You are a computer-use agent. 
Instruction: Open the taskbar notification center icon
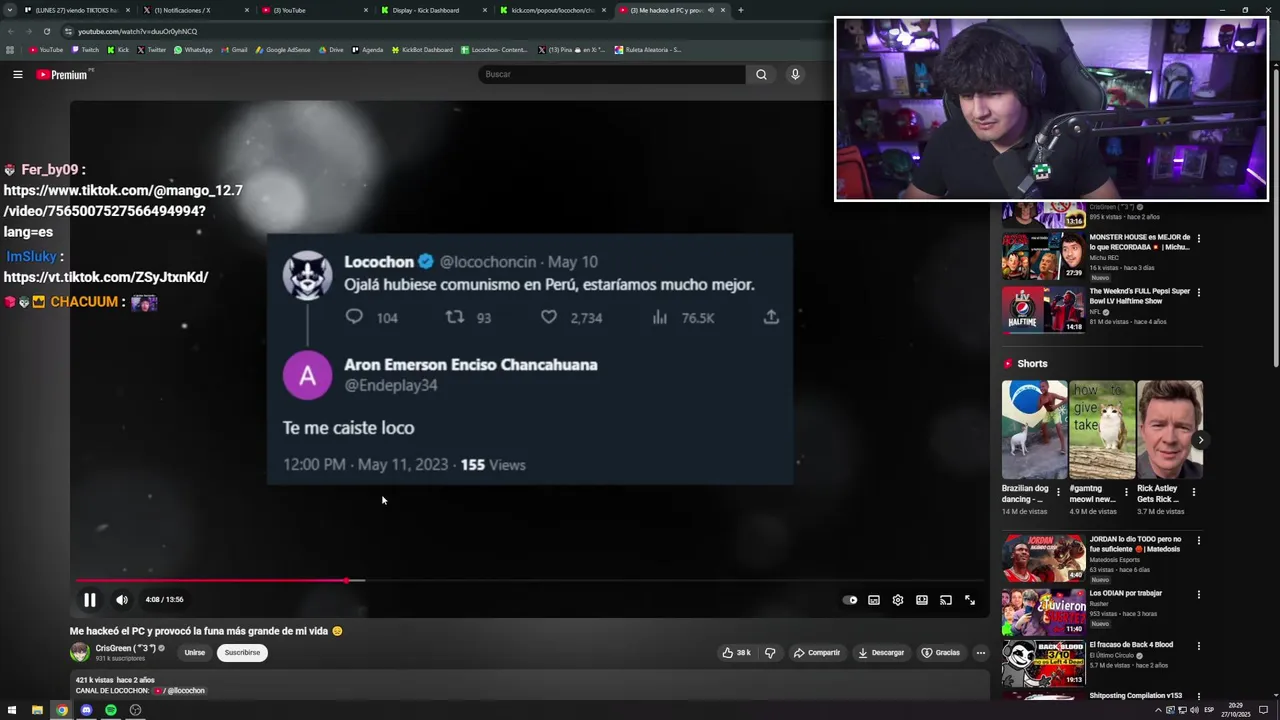1264,710
